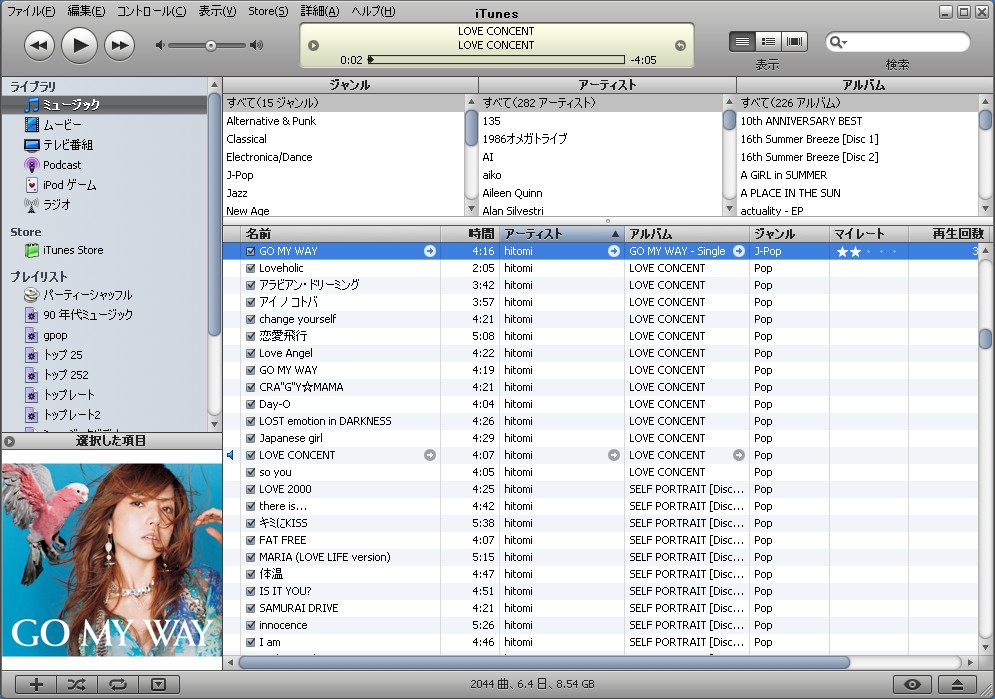Open the 編集(E) menu

(x=86, y=11)
